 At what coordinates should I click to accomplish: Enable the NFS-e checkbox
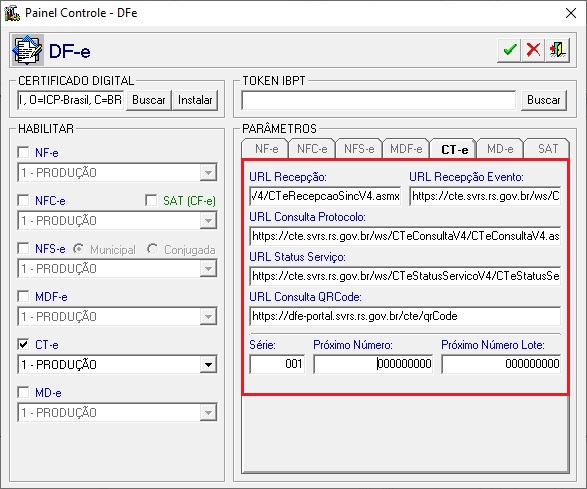pyautogui.click(x=23, y=248)
